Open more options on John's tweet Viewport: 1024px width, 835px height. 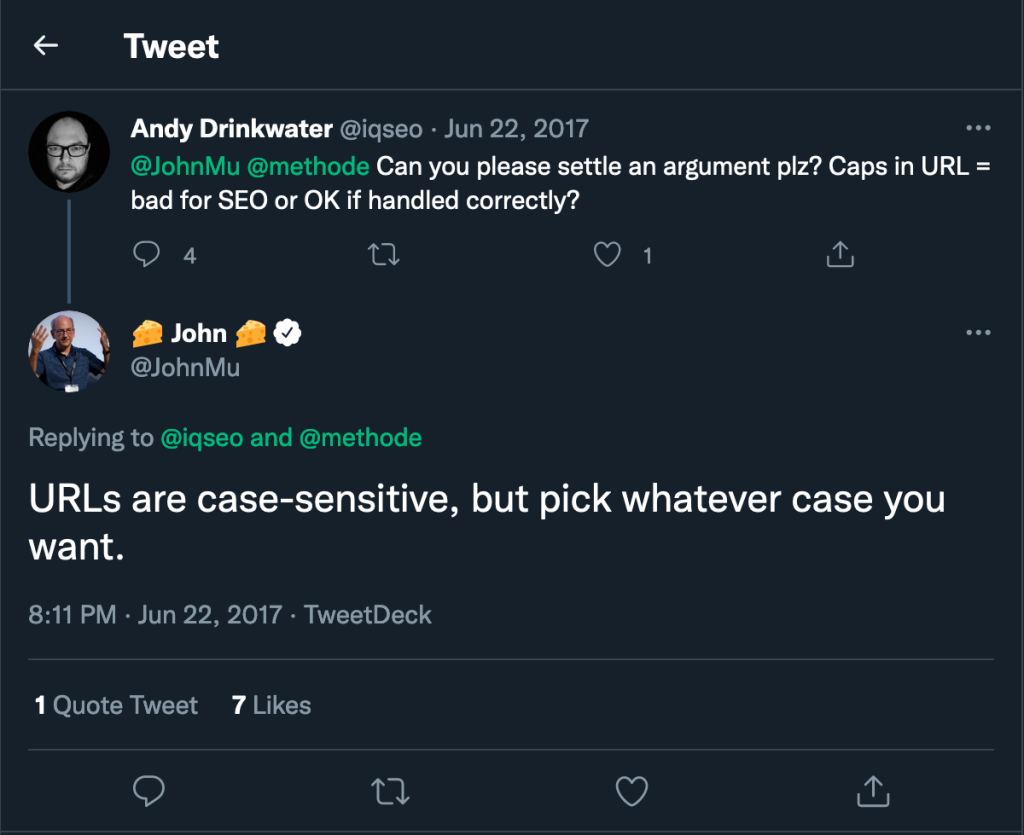978,332
